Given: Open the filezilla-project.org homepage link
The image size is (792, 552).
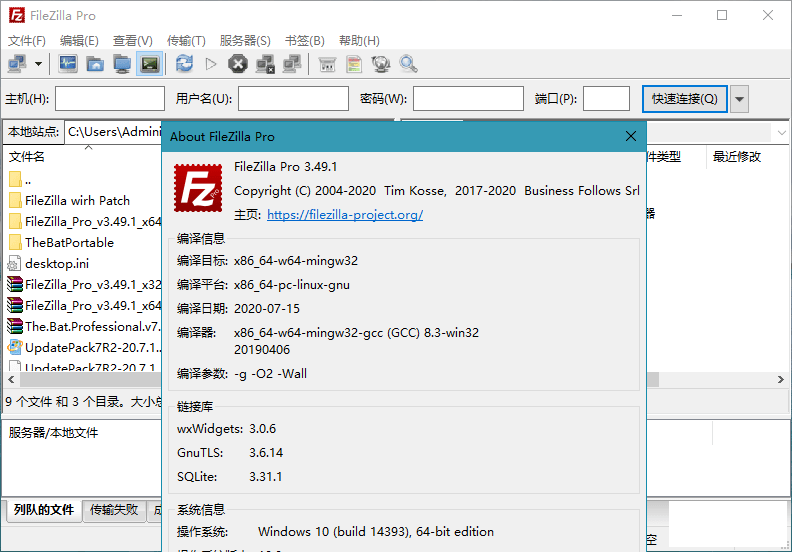Looking at the screenshot, I should click(x=345, y=215).
